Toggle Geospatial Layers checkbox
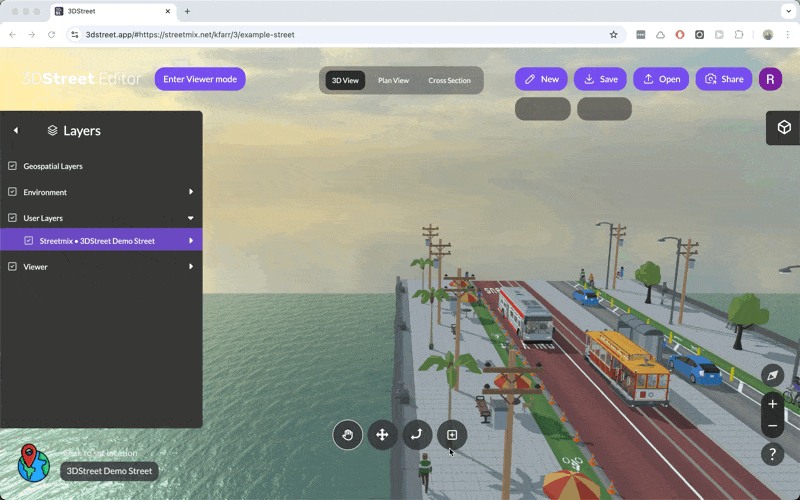The width and height of the screenshot is (800, 500). tap(12, 166)
